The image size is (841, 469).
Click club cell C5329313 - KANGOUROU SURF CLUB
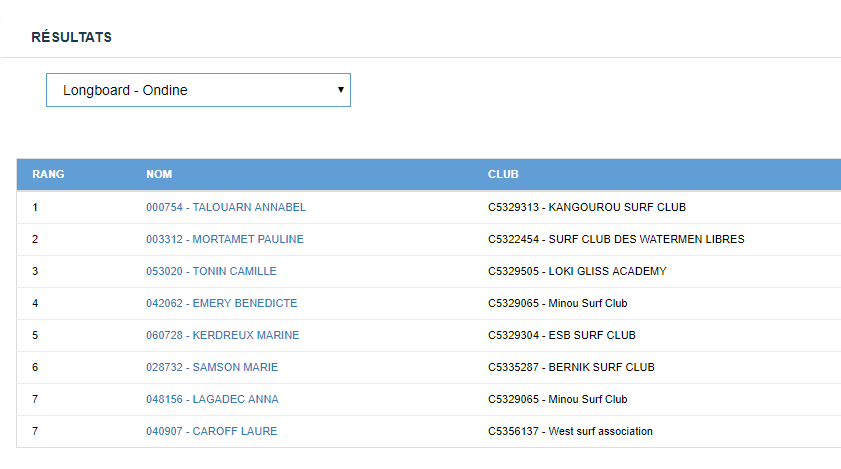(587, 207)
